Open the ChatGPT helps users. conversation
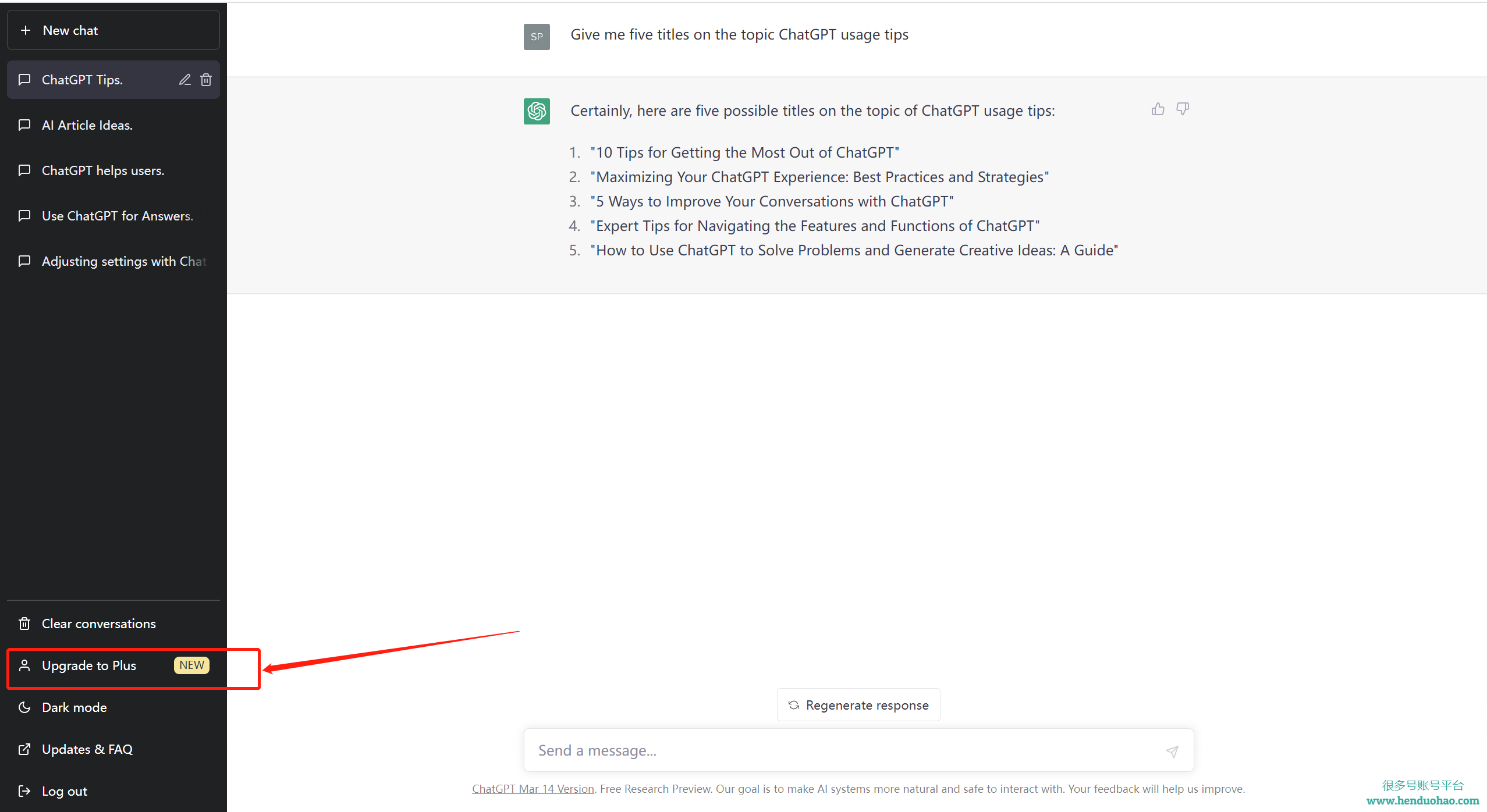The width and height of the screenshot is (1487, 812). pyautogui.click(x=113, y=170)
